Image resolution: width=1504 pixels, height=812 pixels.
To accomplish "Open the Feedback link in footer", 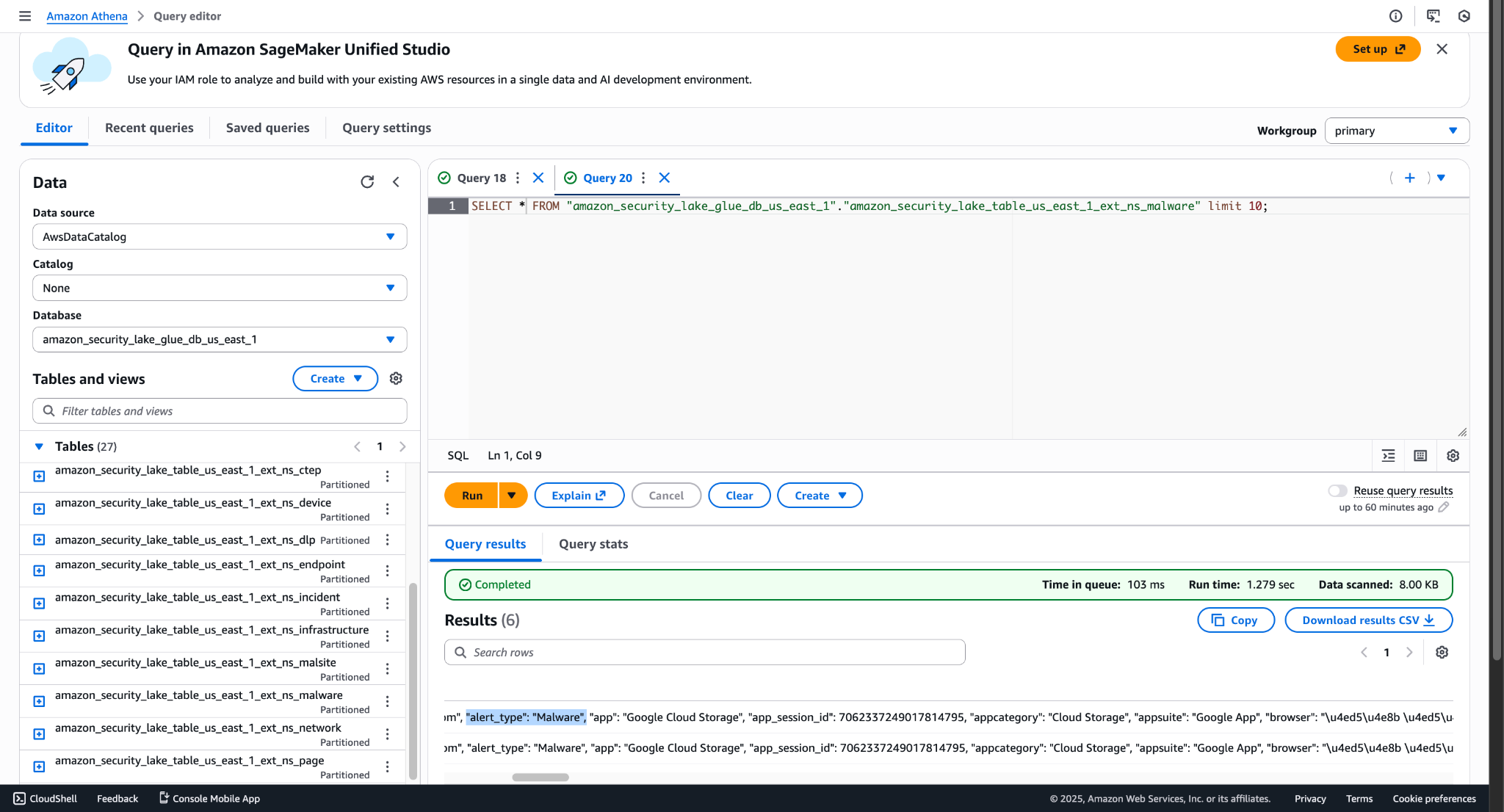I will coord(117,799).
